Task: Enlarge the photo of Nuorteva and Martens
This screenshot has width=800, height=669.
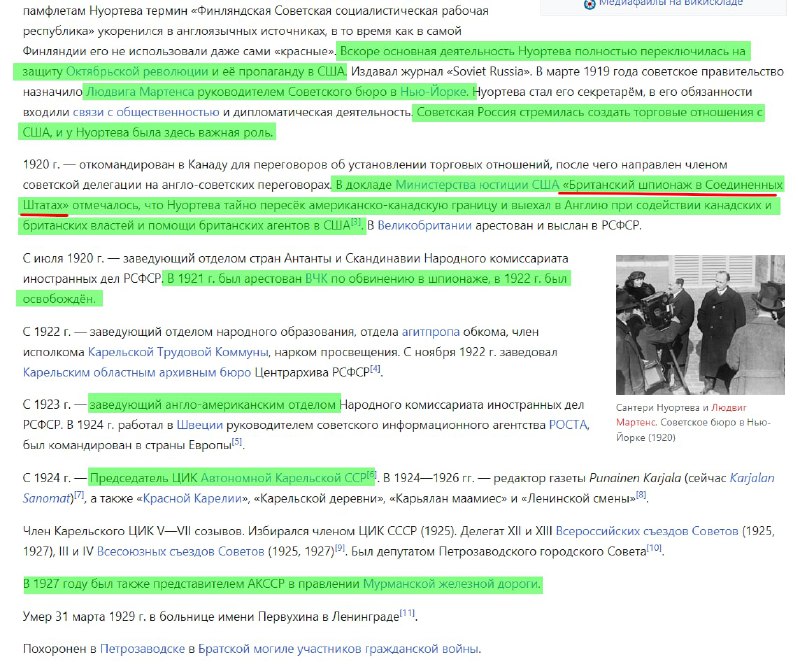Action: [700, 325]
